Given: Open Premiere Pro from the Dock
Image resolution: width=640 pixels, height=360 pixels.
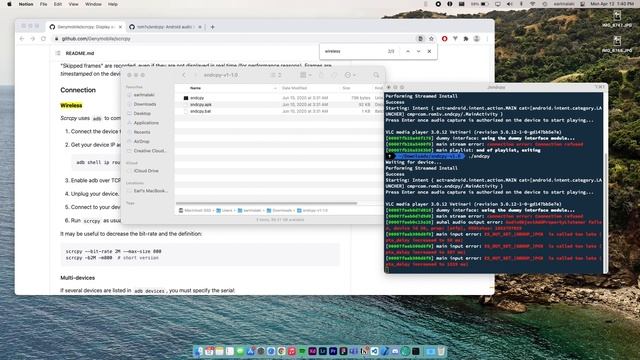Looking at the screenshot, I should (333, 351).
